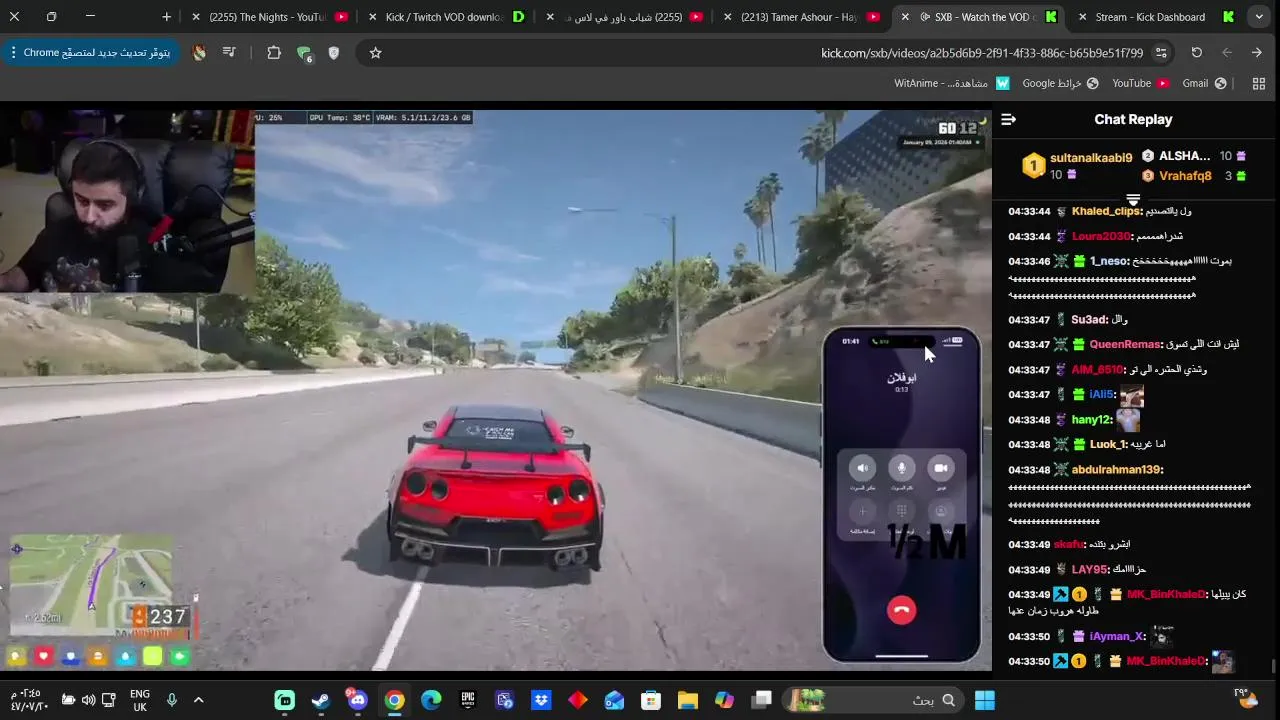Image resolution: width=1280 pixels, height=720 pixels.
Task: Open Task View on taskbar
Action: coord(761,700)
